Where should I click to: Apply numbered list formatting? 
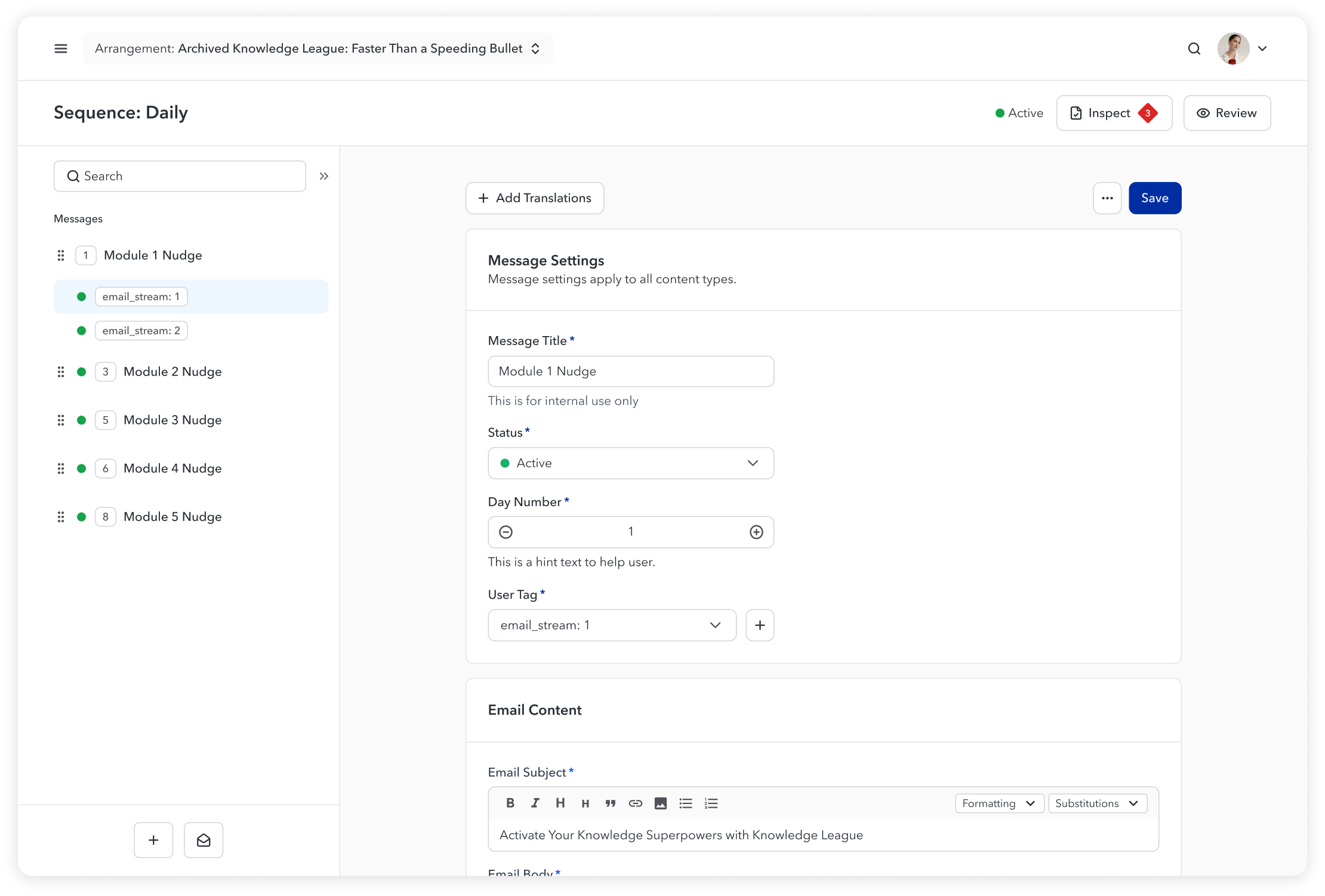point(711,803)
